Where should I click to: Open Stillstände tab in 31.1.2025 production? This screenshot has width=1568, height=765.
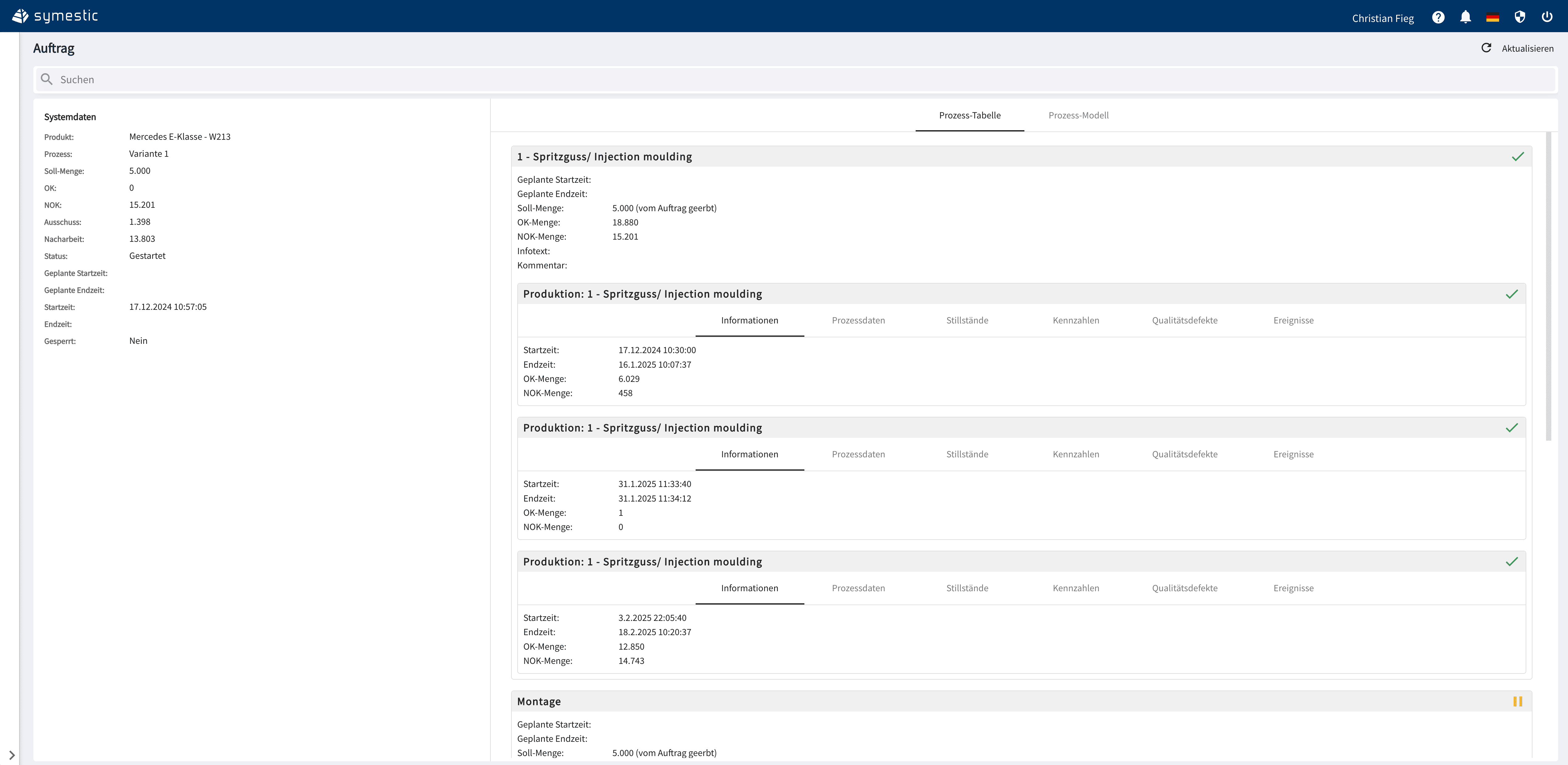coord(967,454)
